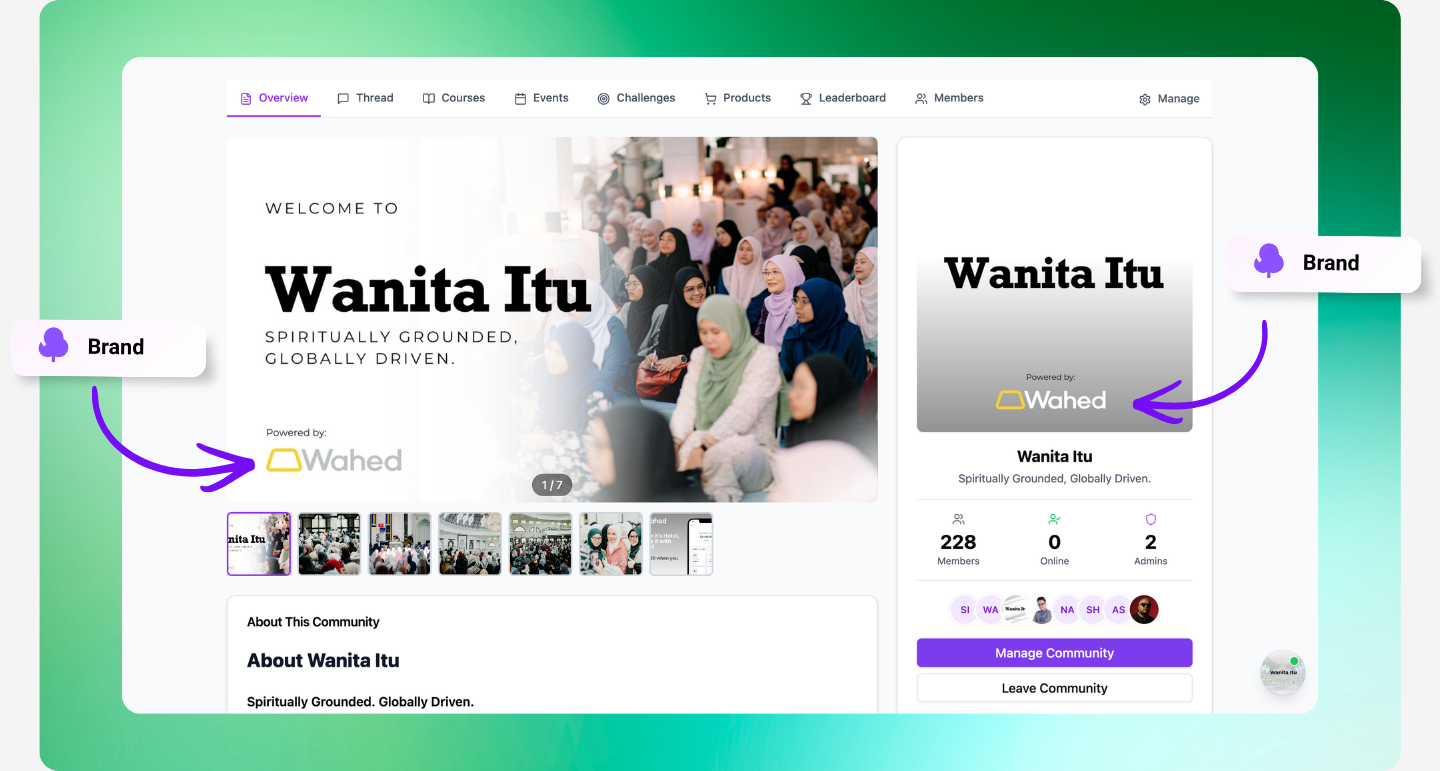The image size is (1440, 771).
Task: Click the Overview tab document icon
Action: tap(246, 99)
